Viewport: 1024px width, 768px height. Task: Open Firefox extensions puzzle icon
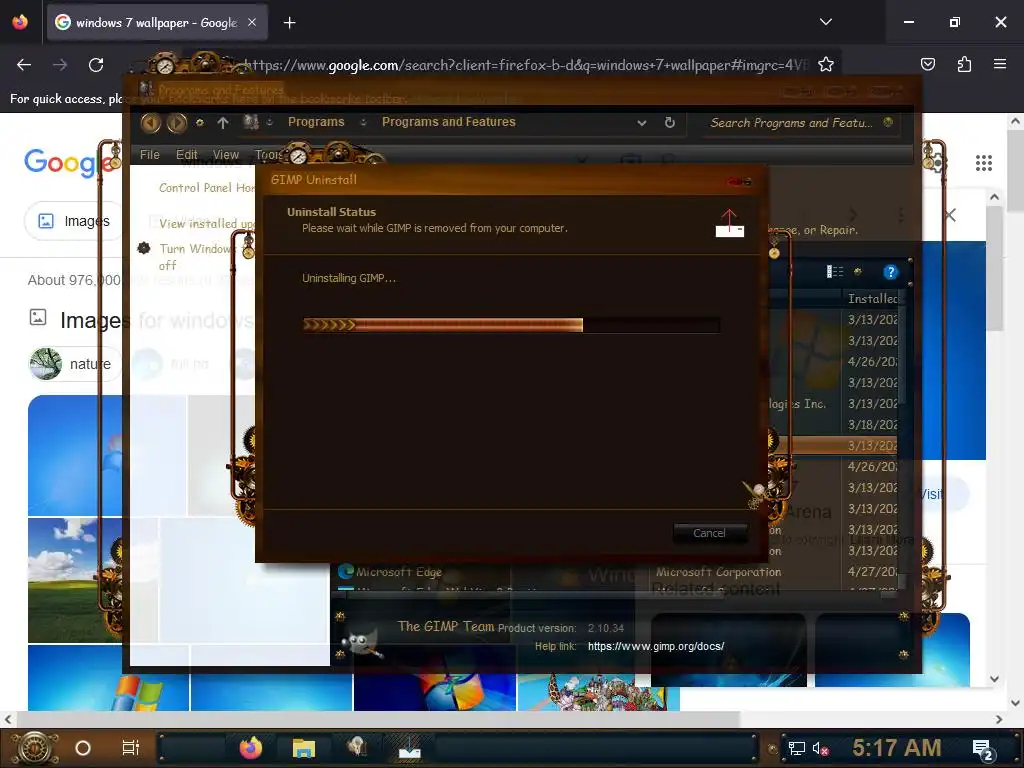coord(964,64)
